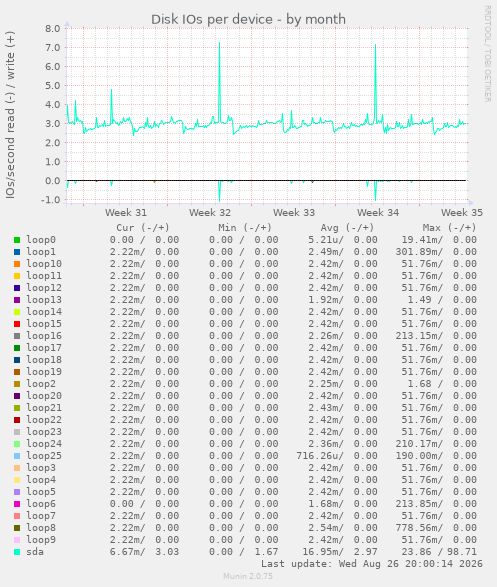Click the Min (-/+) column header
The height and width of the screenshot is (587, 497).
click(245, 228)
